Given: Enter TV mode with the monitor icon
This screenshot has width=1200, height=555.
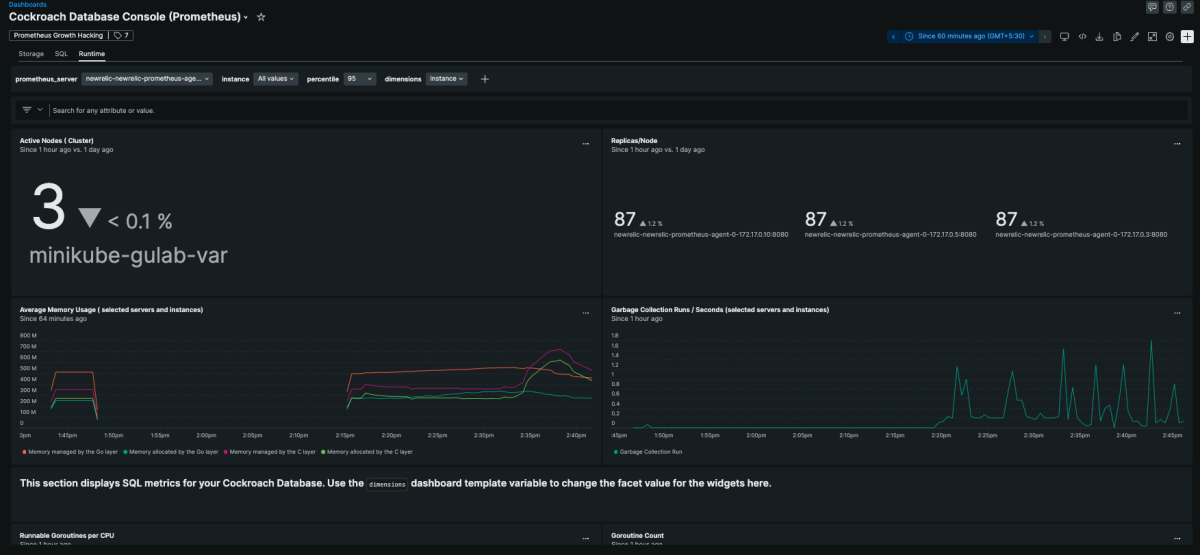Looking at the screenshot, I should [x=1064, y=36].
